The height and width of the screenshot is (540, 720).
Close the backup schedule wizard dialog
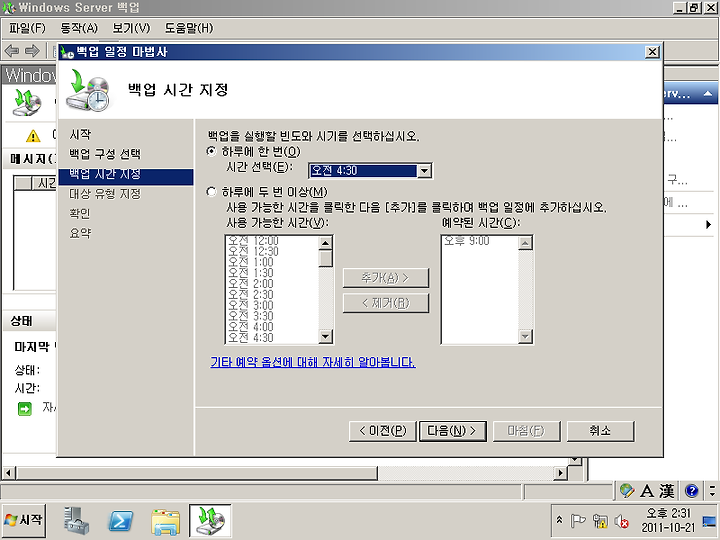pos(652,52)
